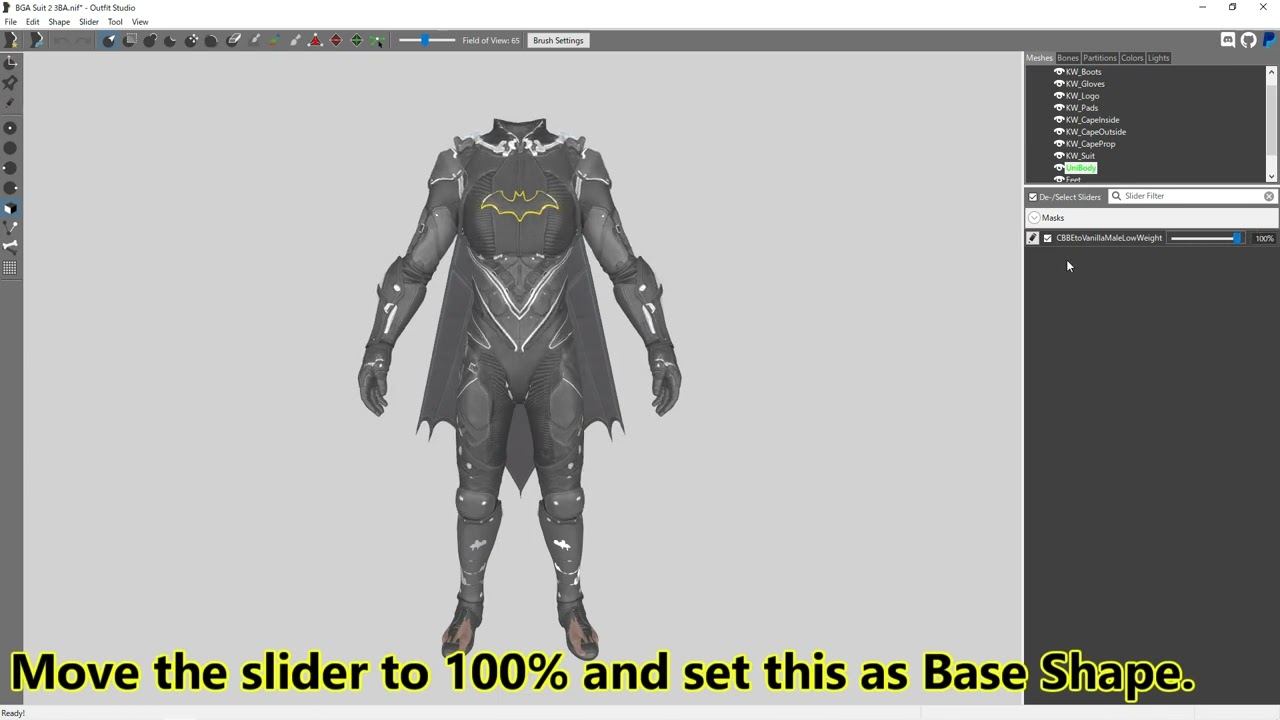
Task: Click the 100% slider value field
Action: pyautogui.click(x=1264, y=238)
